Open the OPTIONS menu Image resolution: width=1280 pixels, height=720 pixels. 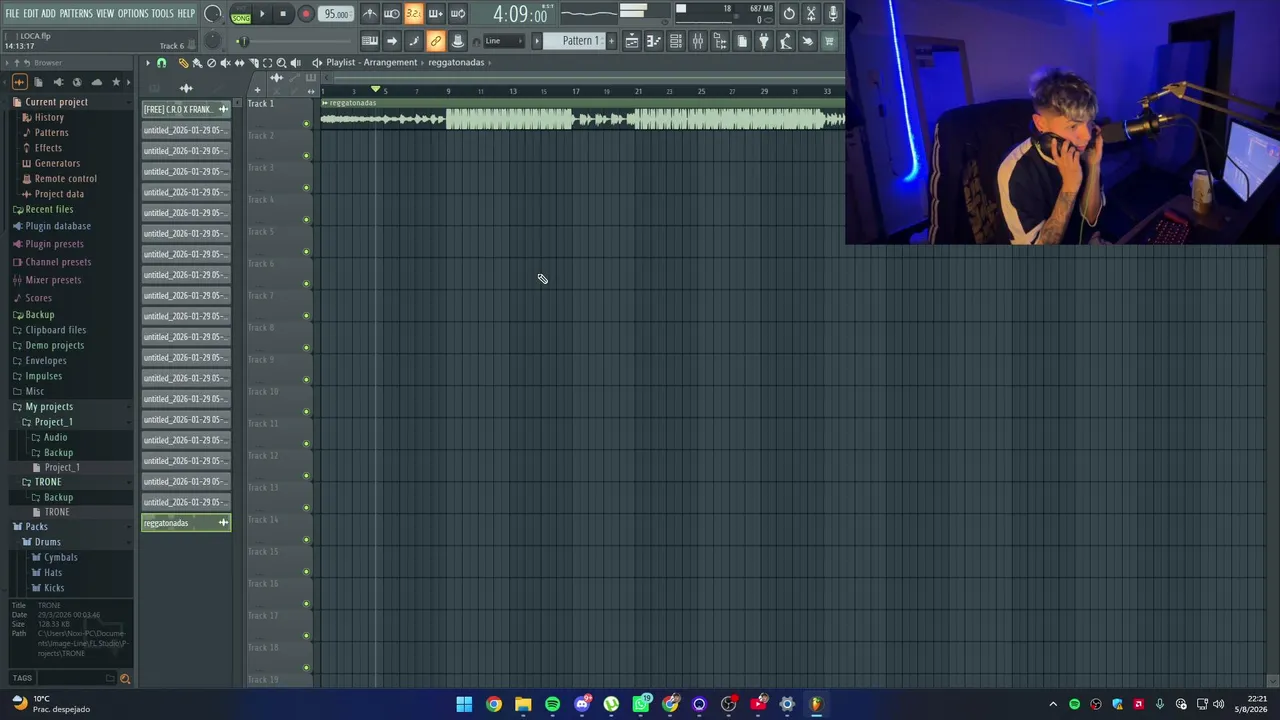[x=133, y=14]
